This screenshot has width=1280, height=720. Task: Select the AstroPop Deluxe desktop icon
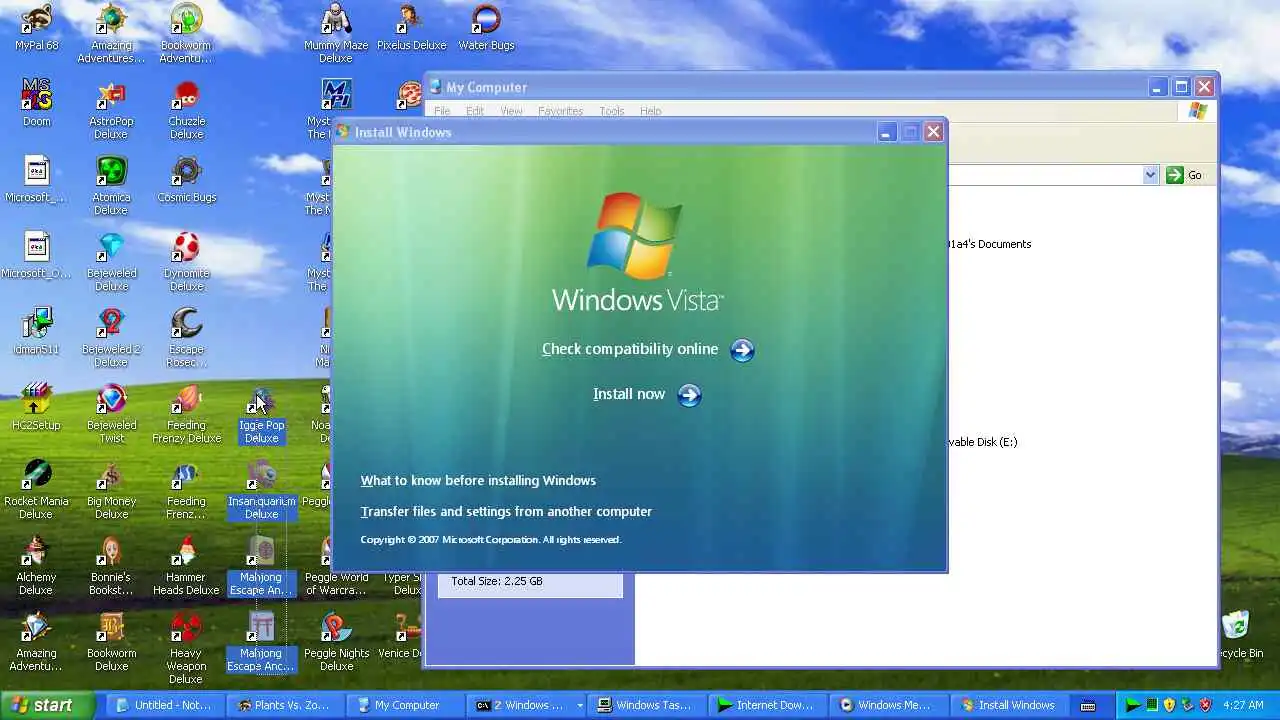pos(111,110)
